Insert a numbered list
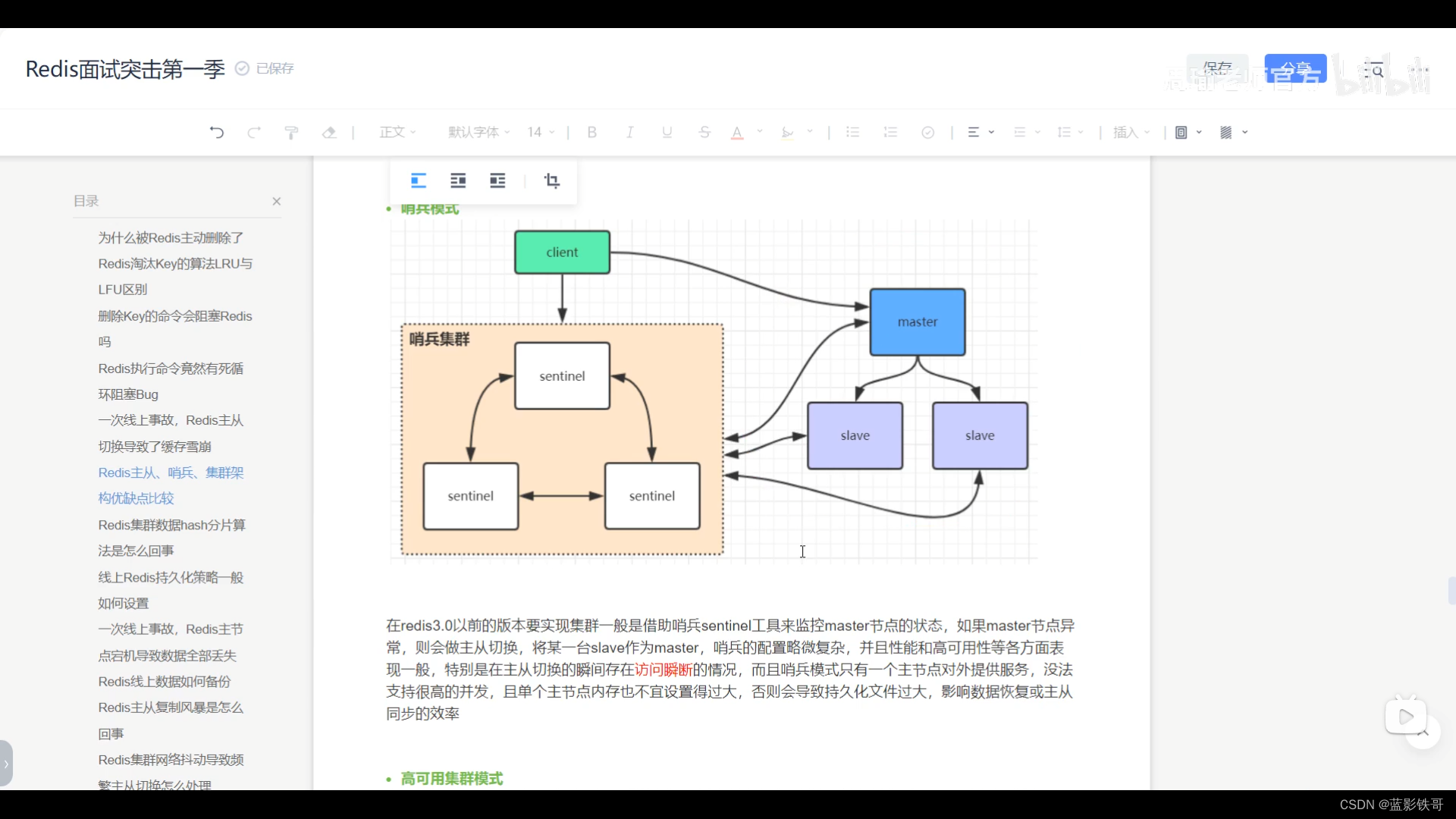This screenshot has height=819, width=1456. [891, 133]
